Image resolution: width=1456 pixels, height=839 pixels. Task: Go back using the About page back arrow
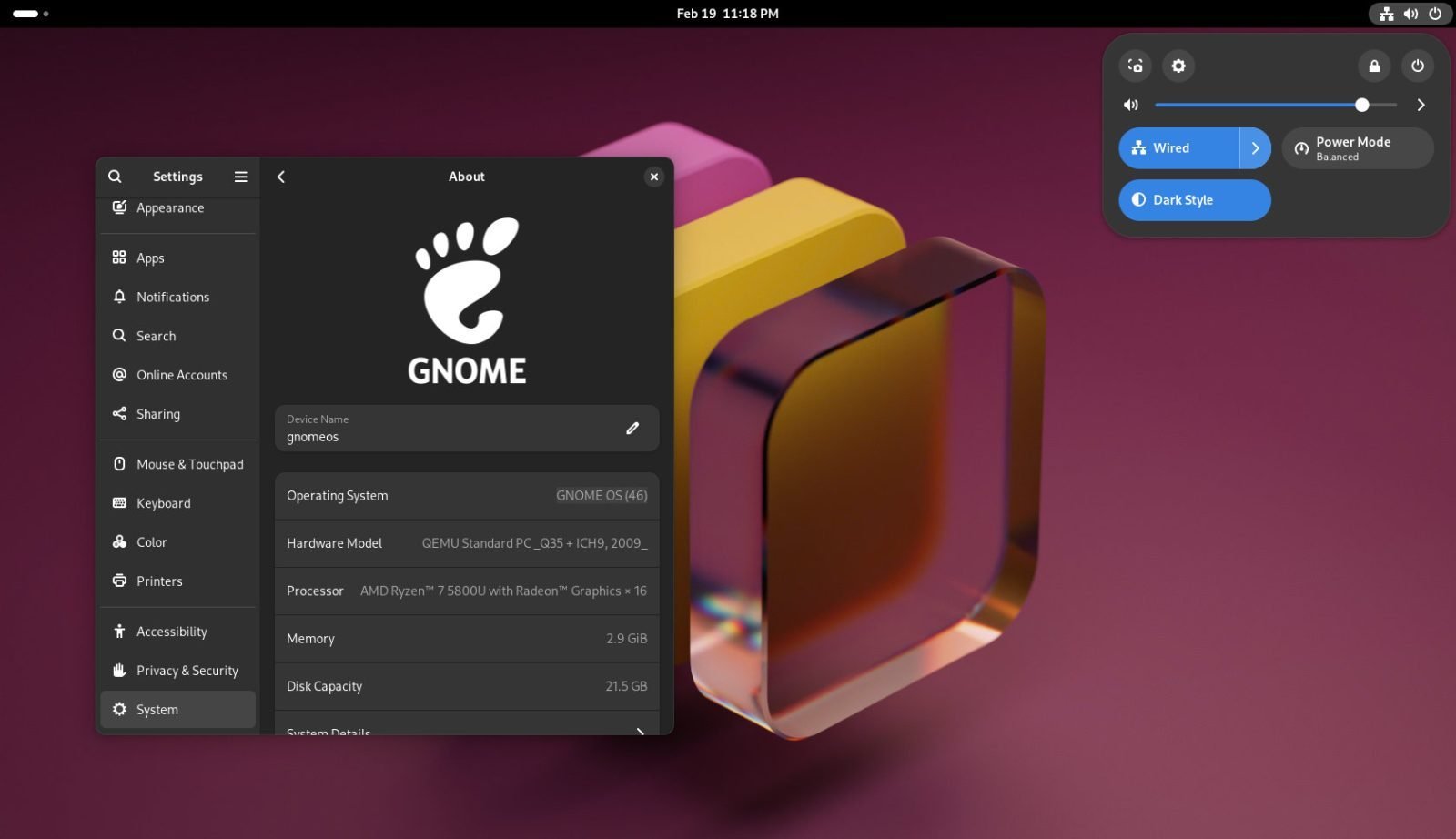(x=281, y=176)
